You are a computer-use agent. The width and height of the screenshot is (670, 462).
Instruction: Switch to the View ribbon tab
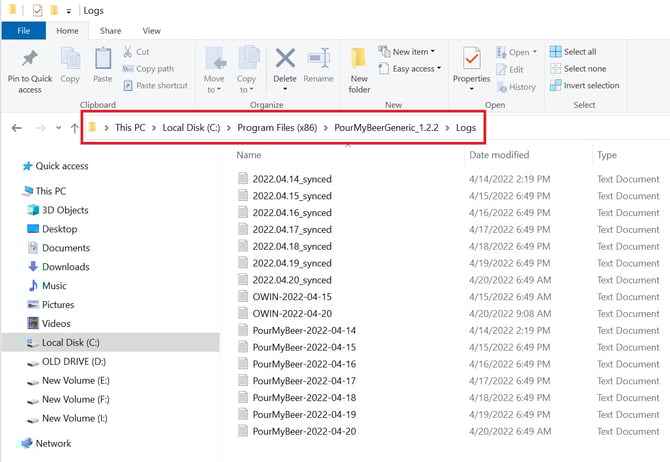point(151,31)
